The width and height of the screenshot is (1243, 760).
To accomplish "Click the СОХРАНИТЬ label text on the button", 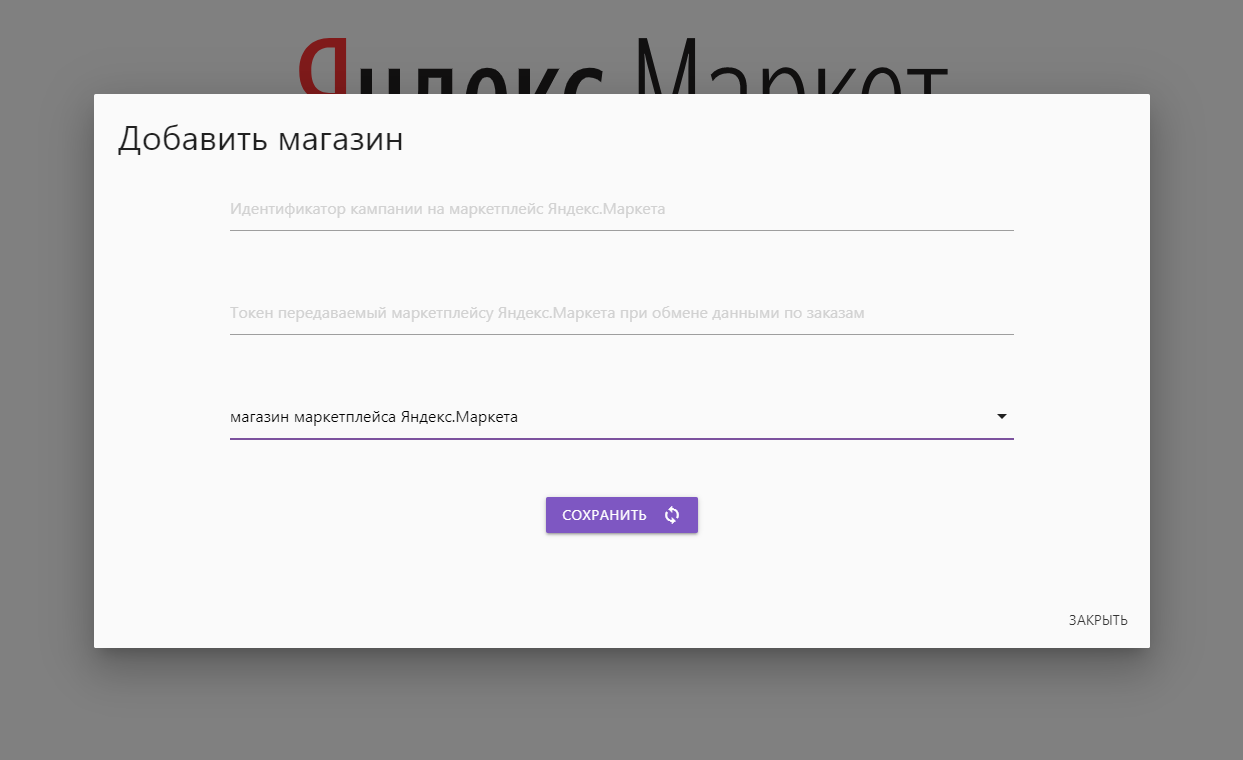I will tap(604, 515).
